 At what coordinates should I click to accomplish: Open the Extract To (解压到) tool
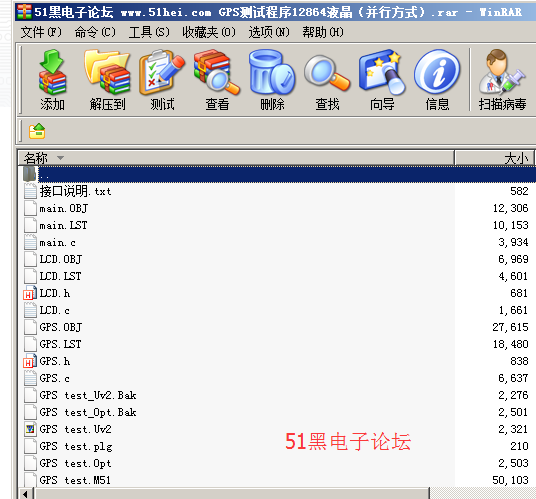tap(107, 80)
